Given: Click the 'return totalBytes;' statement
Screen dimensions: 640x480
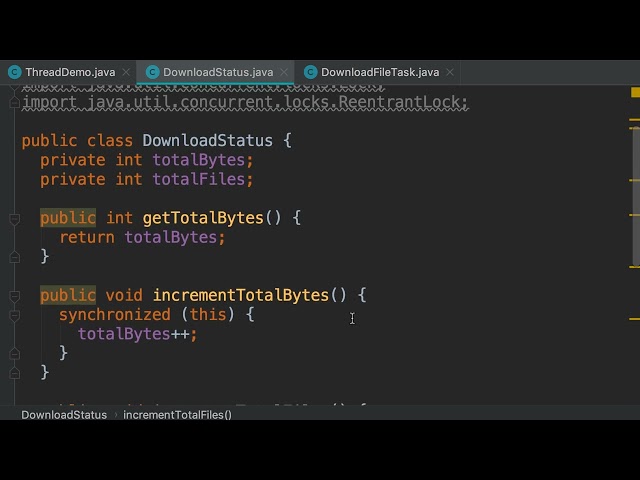Looking at the screenshot, I should coord(142,237).
